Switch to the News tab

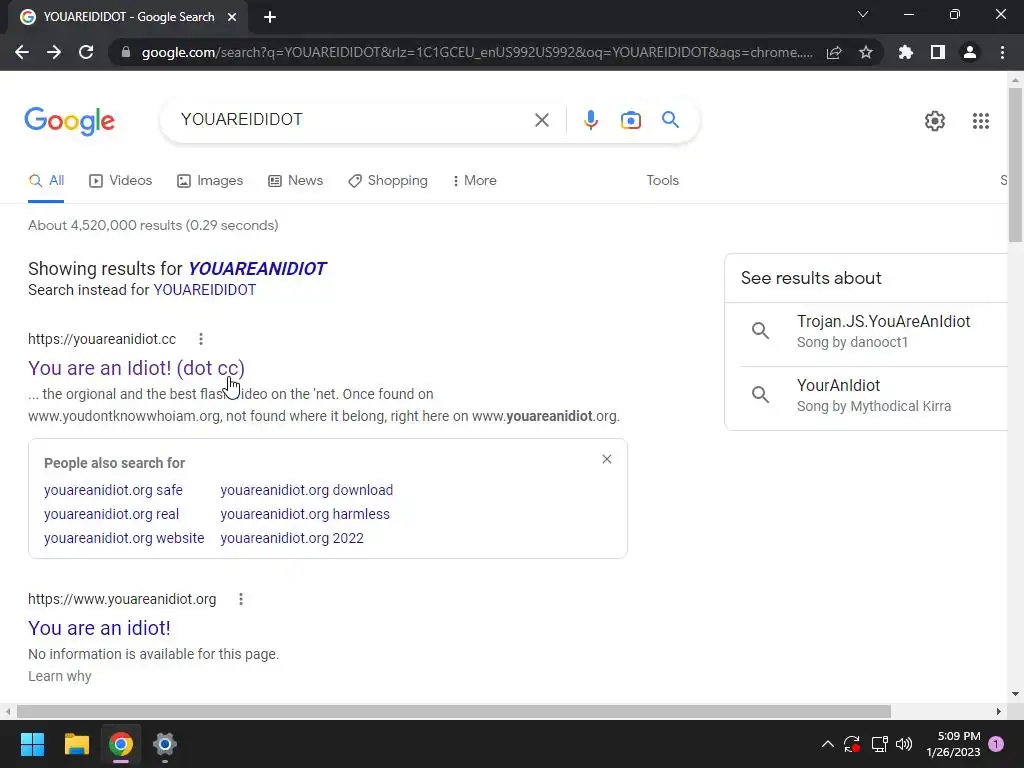(x=296, y=181)
